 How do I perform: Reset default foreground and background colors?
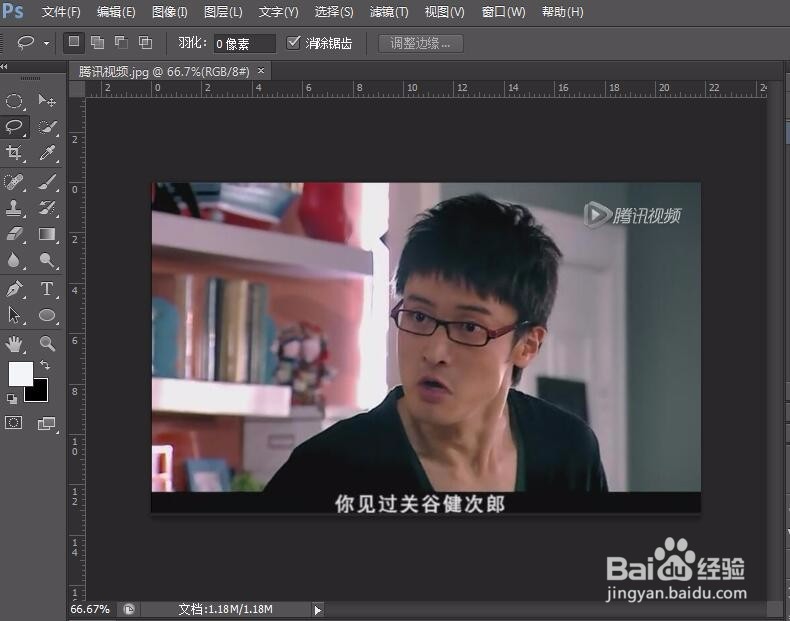(12, 399)
